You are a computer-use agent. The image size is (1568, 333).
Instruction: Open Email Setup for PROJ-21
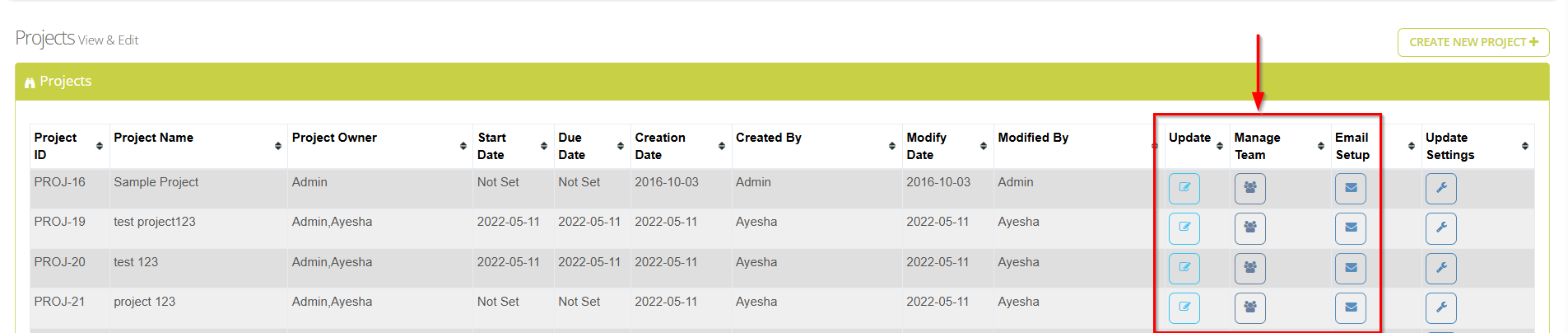[1350, 307]
